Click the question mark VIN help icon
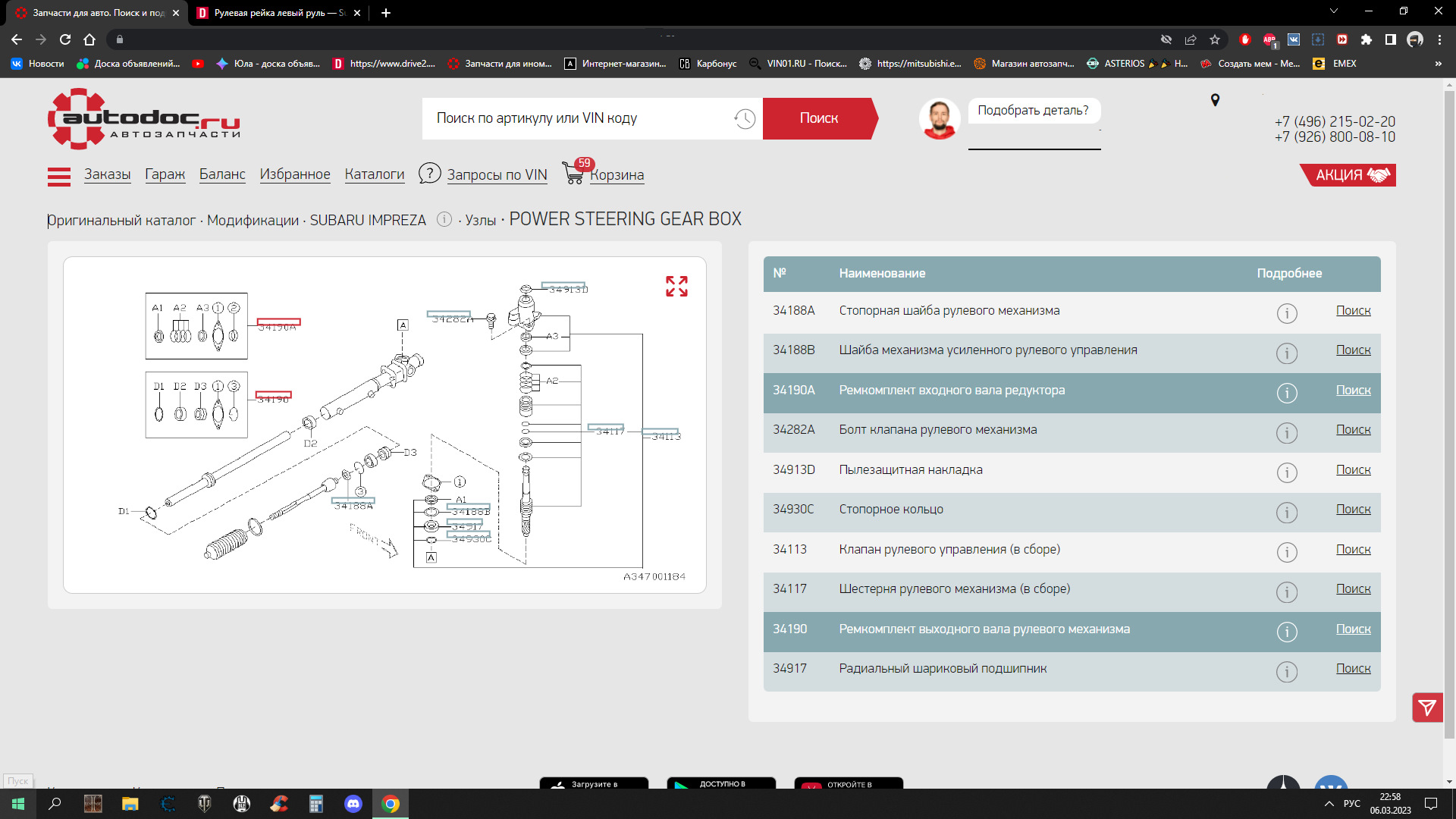Image resolution: width=1456 pixels, height=819 pixels. tap(429, 174)
